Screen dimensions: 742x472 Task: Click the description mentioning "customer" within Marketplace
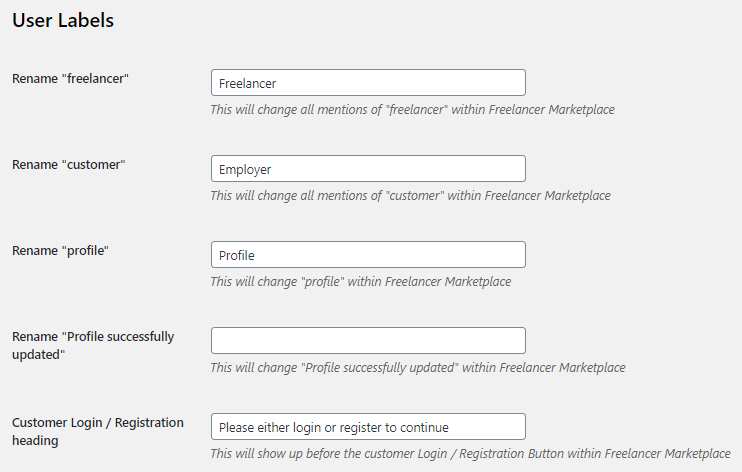tap(410, 196)
